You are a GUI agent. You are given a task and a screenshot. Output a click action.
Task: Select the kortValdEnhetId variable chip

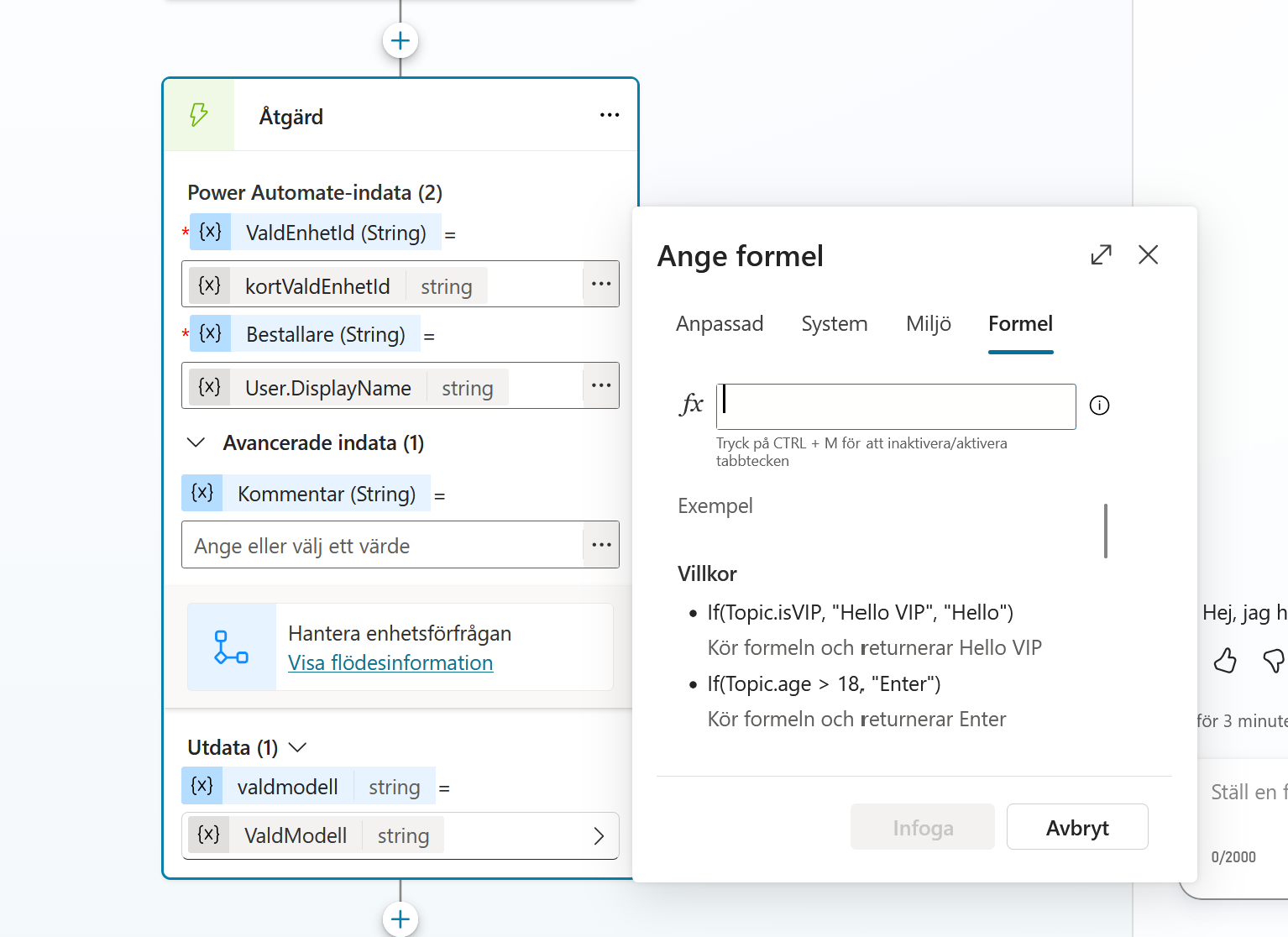338,286
